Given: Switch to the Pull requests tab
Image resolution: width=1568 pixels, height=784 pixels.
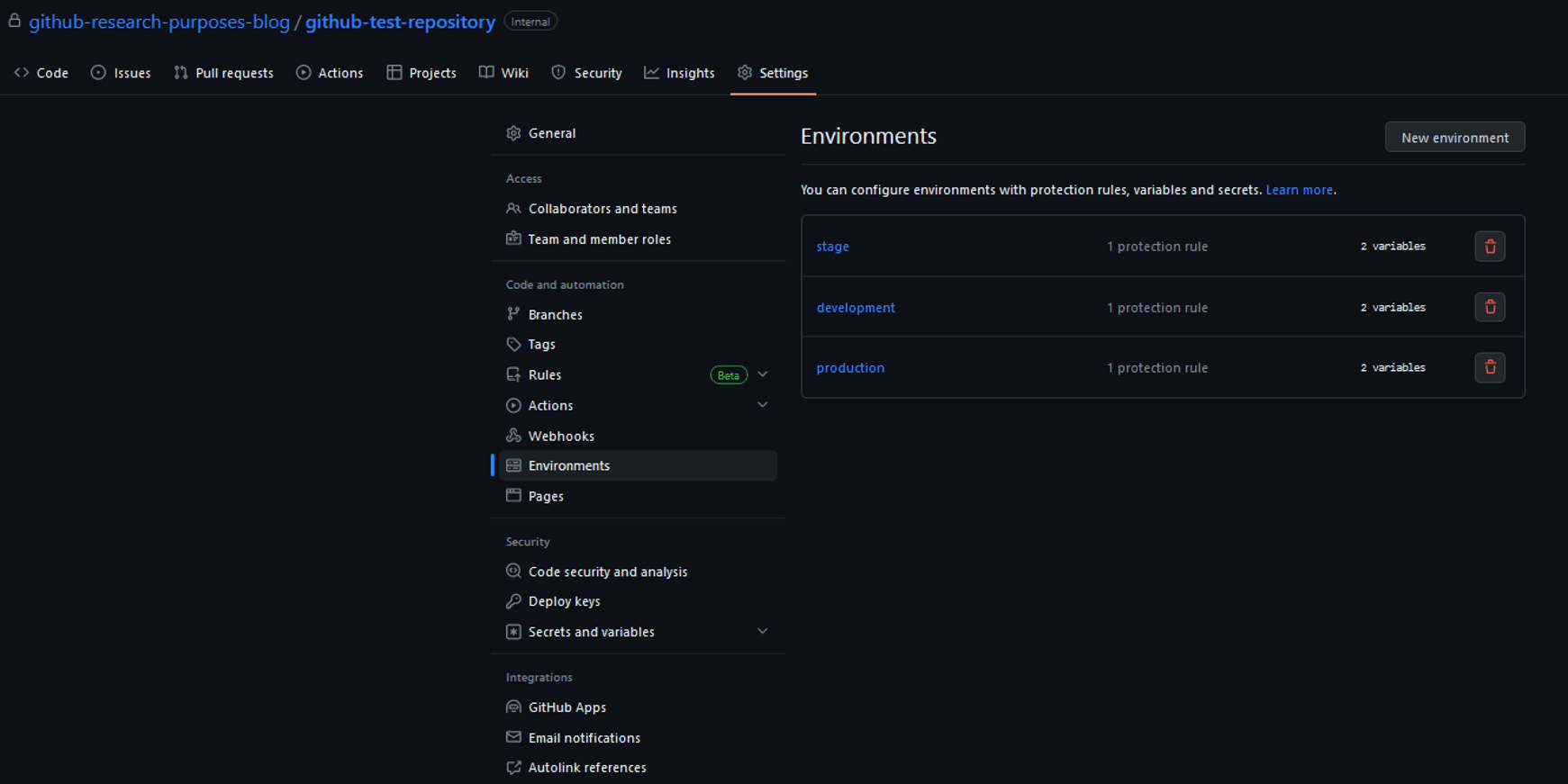Looking at the screenshot, I should (x=223, y=73).
